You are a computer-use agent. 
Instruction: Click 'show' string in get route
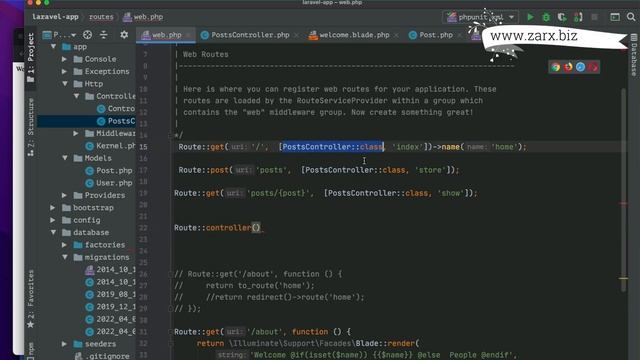tap(451, 193)
